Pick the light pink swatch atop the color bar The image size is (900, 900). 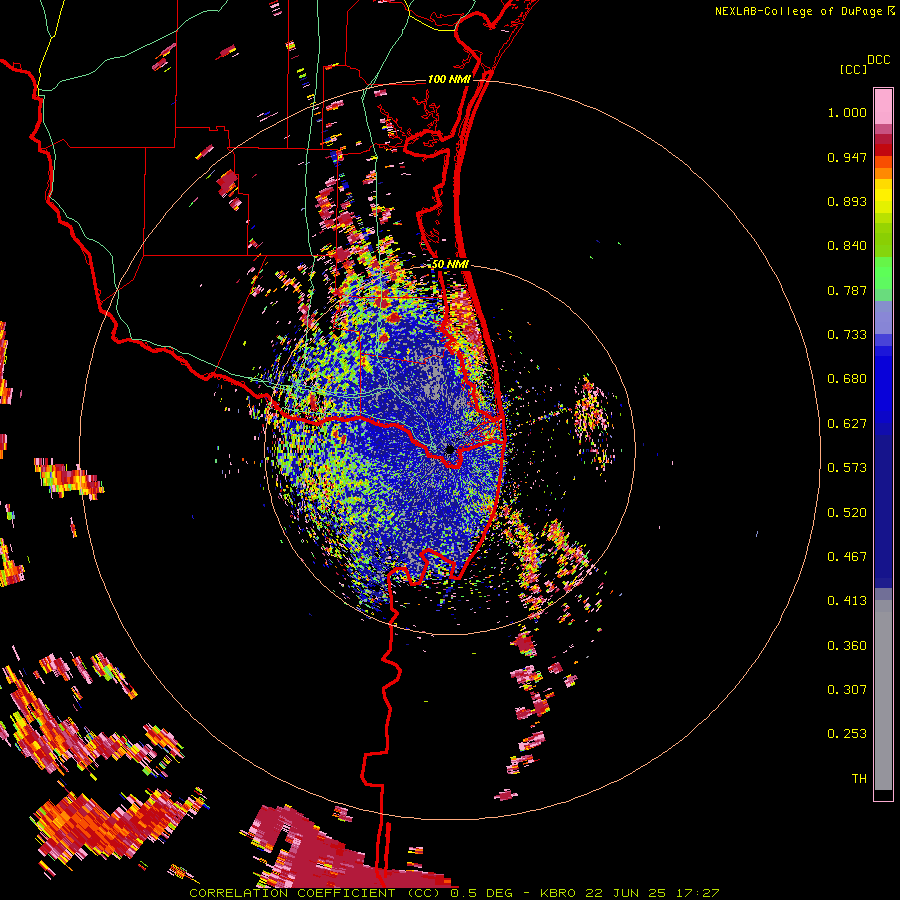pyautogui.click(x=883, y=106)
